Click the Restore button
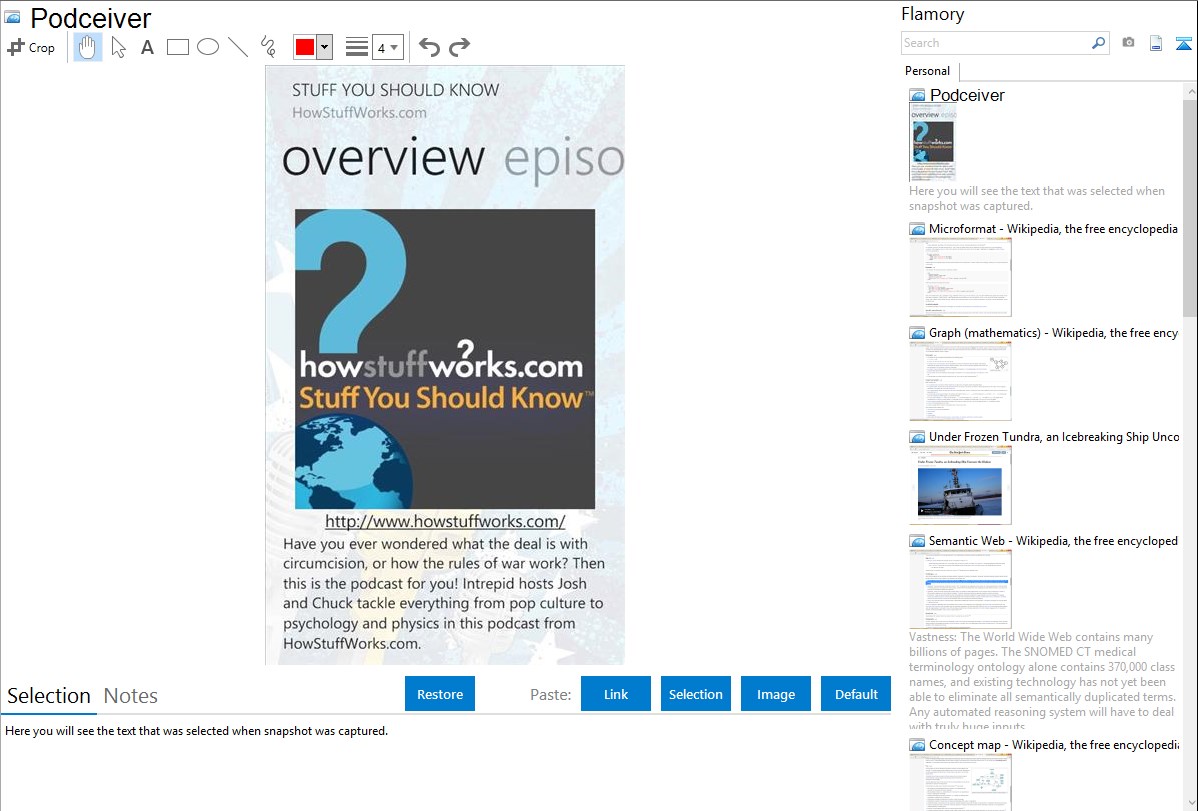 [440, 694]
